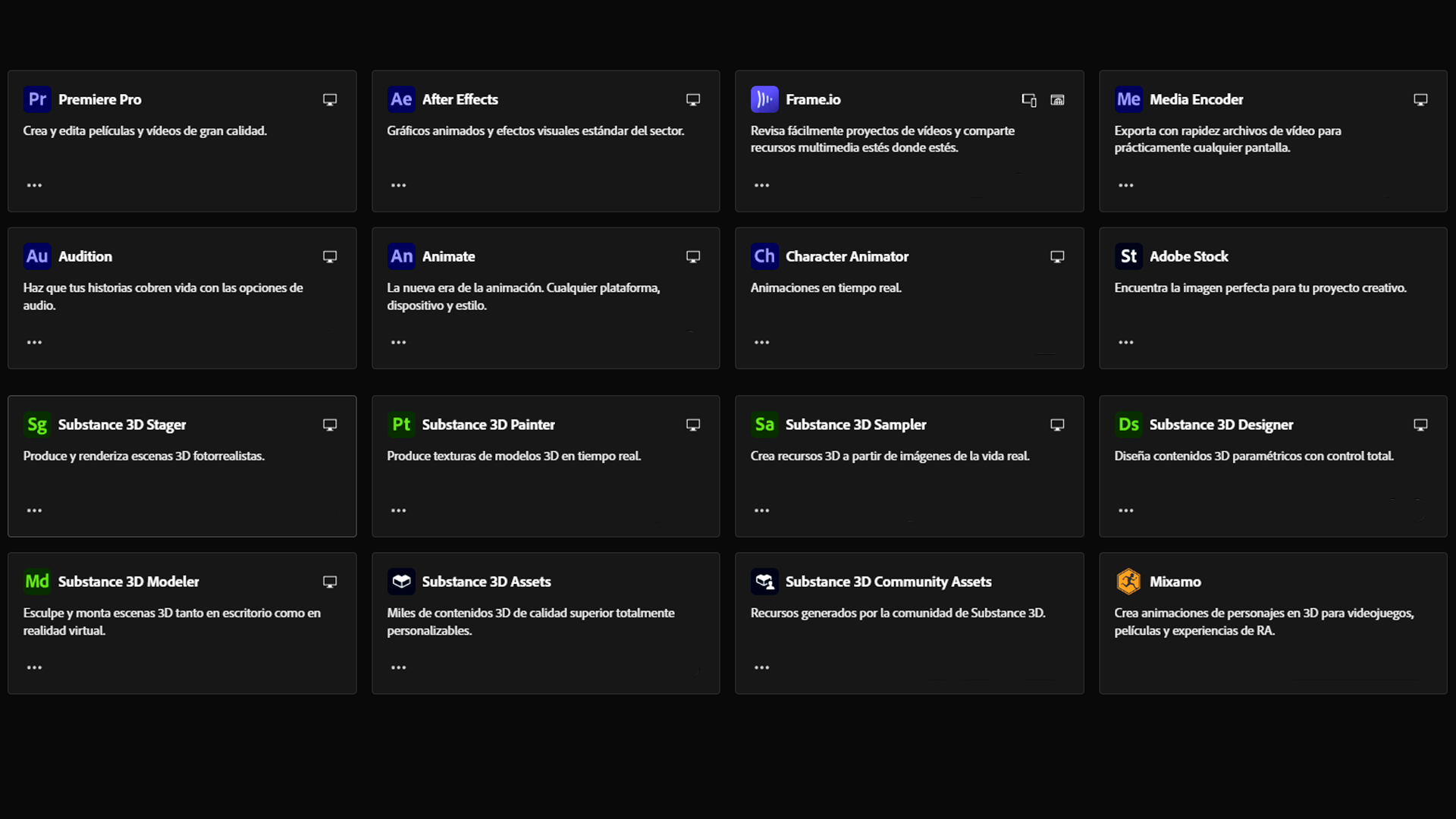Open more options on Substance 3D Modeler
Screen dimensions: 1456x819
point(34,667)
